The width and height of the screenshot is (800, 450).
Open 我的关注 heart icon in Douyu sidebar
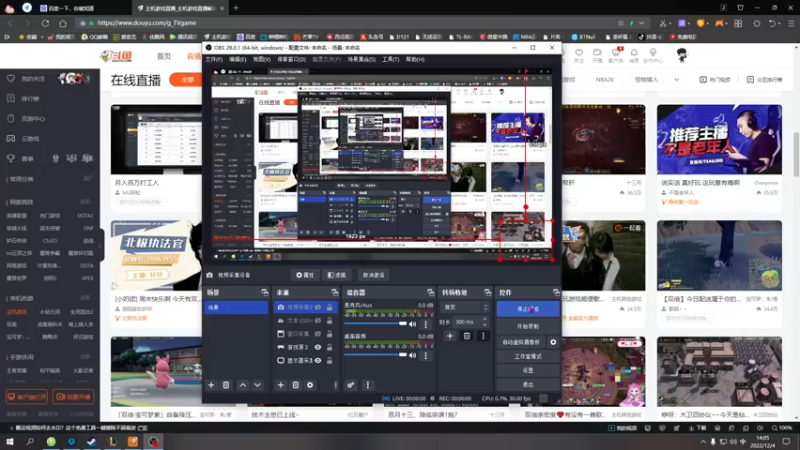pos(11,79)
